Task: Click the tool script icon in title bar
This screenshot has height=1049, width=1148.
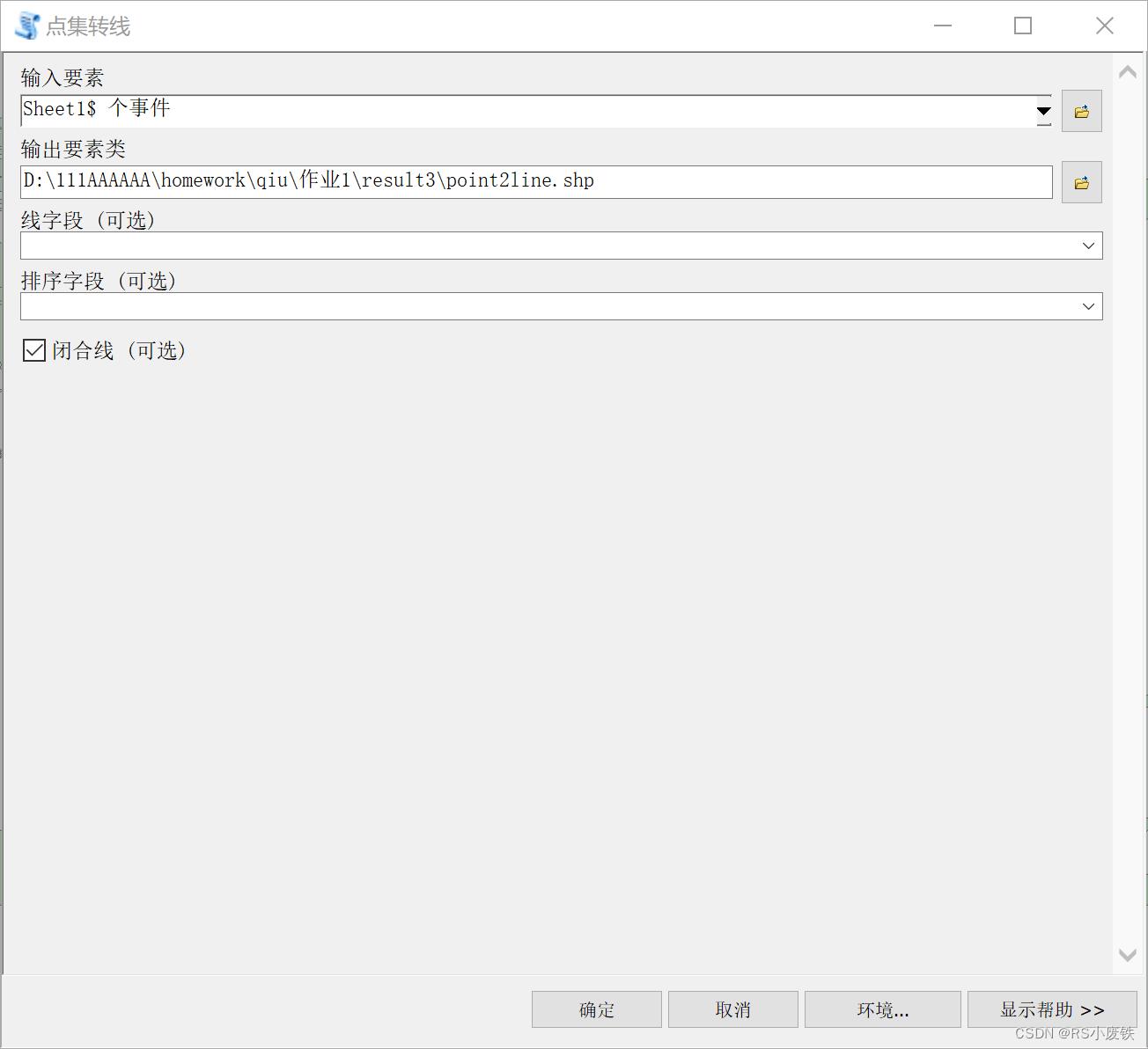Action: pyautogui.click(x=27, y=26)
